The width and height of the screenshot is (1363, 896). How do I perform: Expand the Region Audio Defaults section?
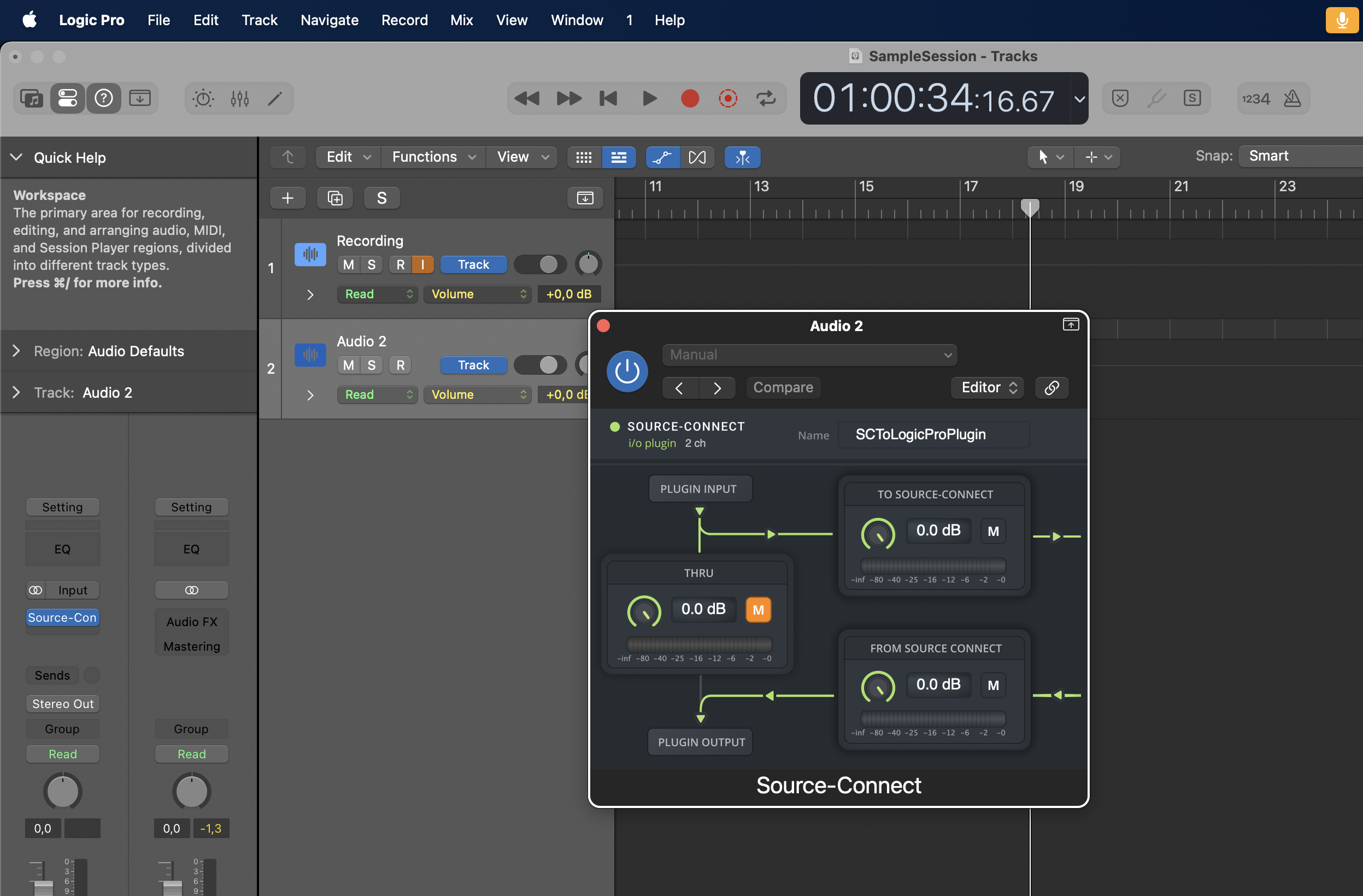pyautogui.click(x=16, y=351)
